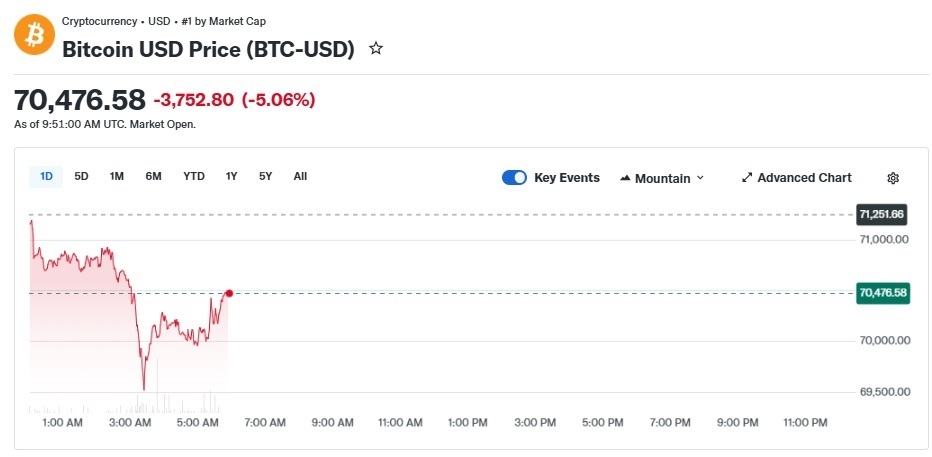This screenshot has height=457, width=932.
Task: Click the Mountain chart type icon
Action: [625, 178]
